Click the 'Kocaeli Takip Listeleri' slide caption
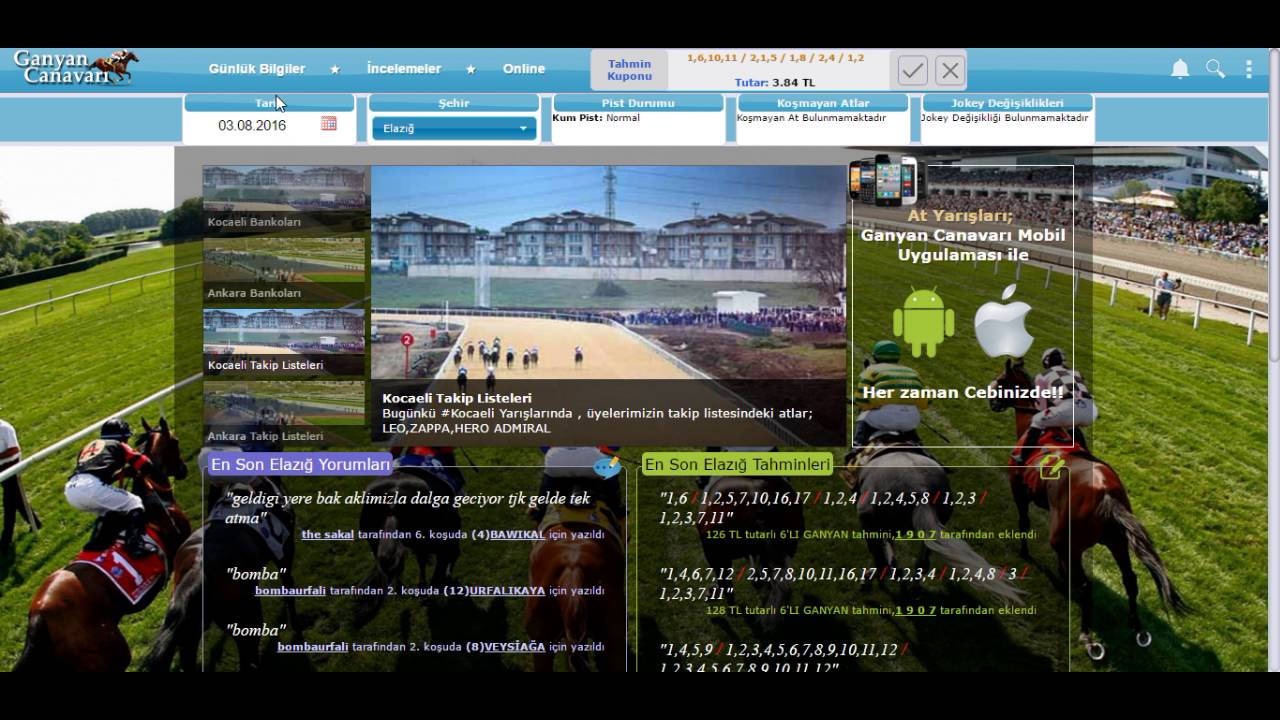 click(x=457, y=398)
